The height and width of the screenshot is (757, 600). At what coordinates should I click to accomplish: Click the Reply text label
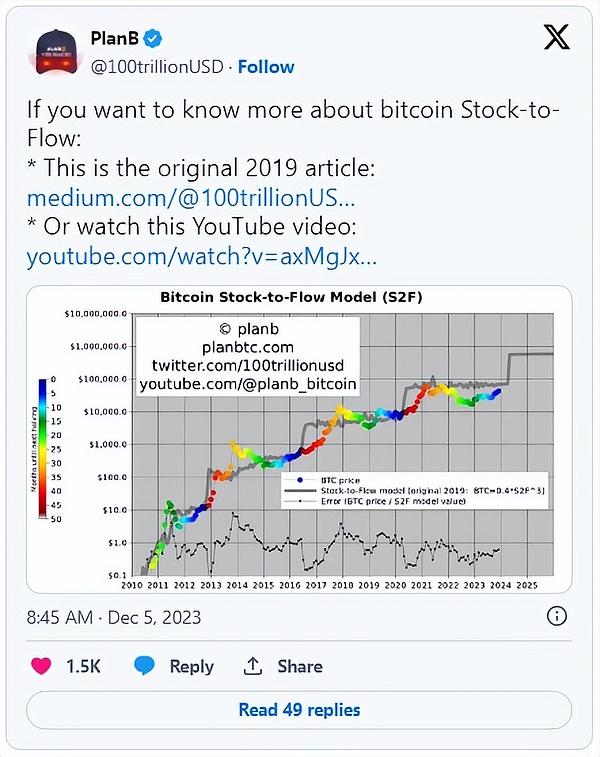point(191,666)
